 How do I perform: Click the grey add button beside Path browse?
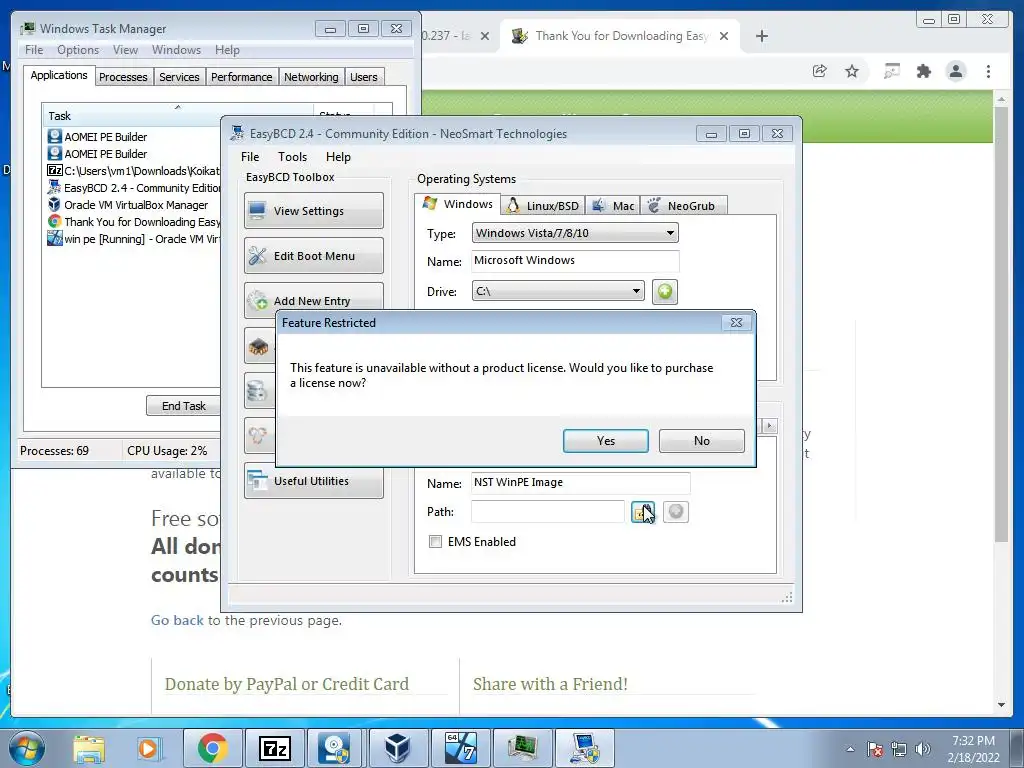pos(676,512)
